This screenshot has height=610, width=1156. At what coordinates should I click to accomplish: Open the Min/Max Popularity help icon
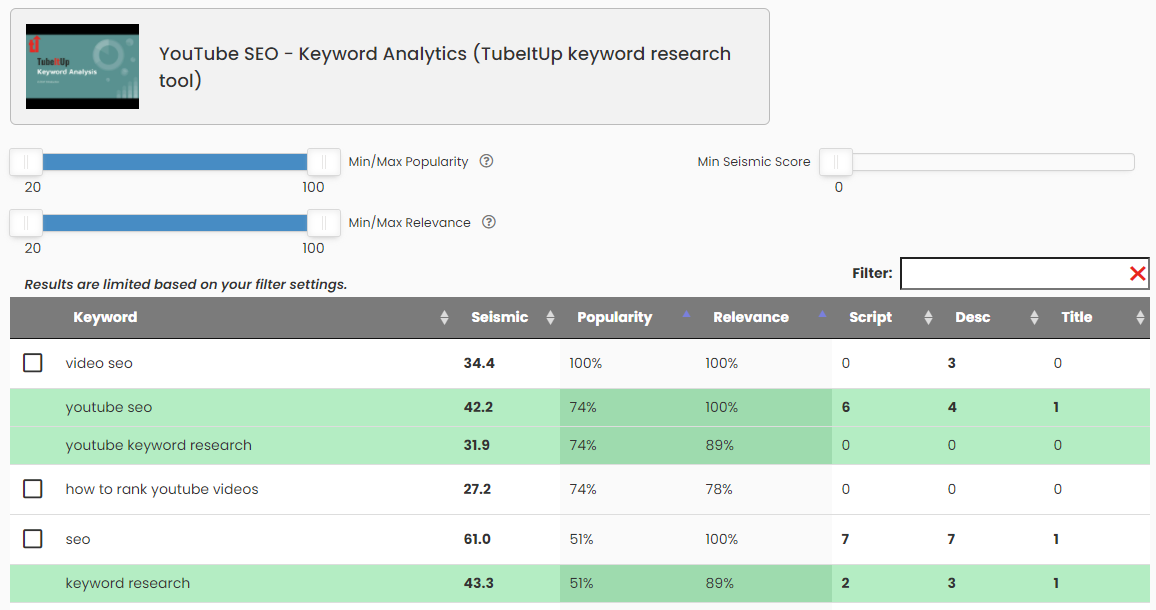pyautogui.click(x=486, y=161)
